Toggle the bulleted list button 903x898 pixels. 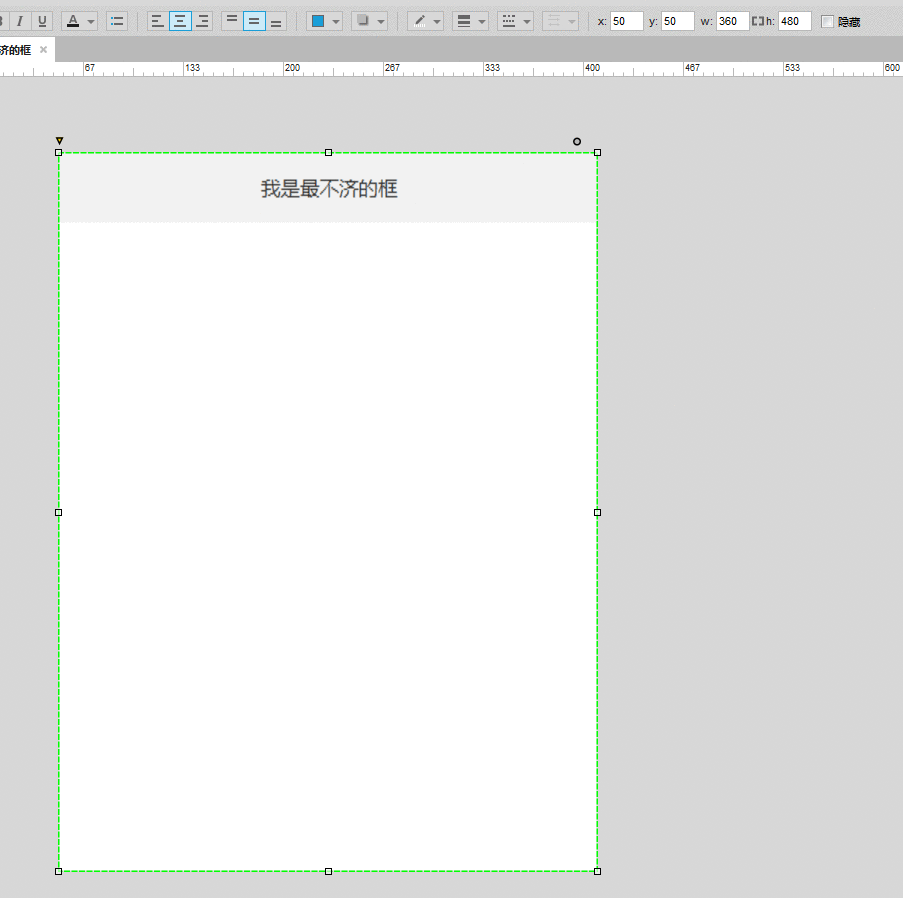pos(117,21)
